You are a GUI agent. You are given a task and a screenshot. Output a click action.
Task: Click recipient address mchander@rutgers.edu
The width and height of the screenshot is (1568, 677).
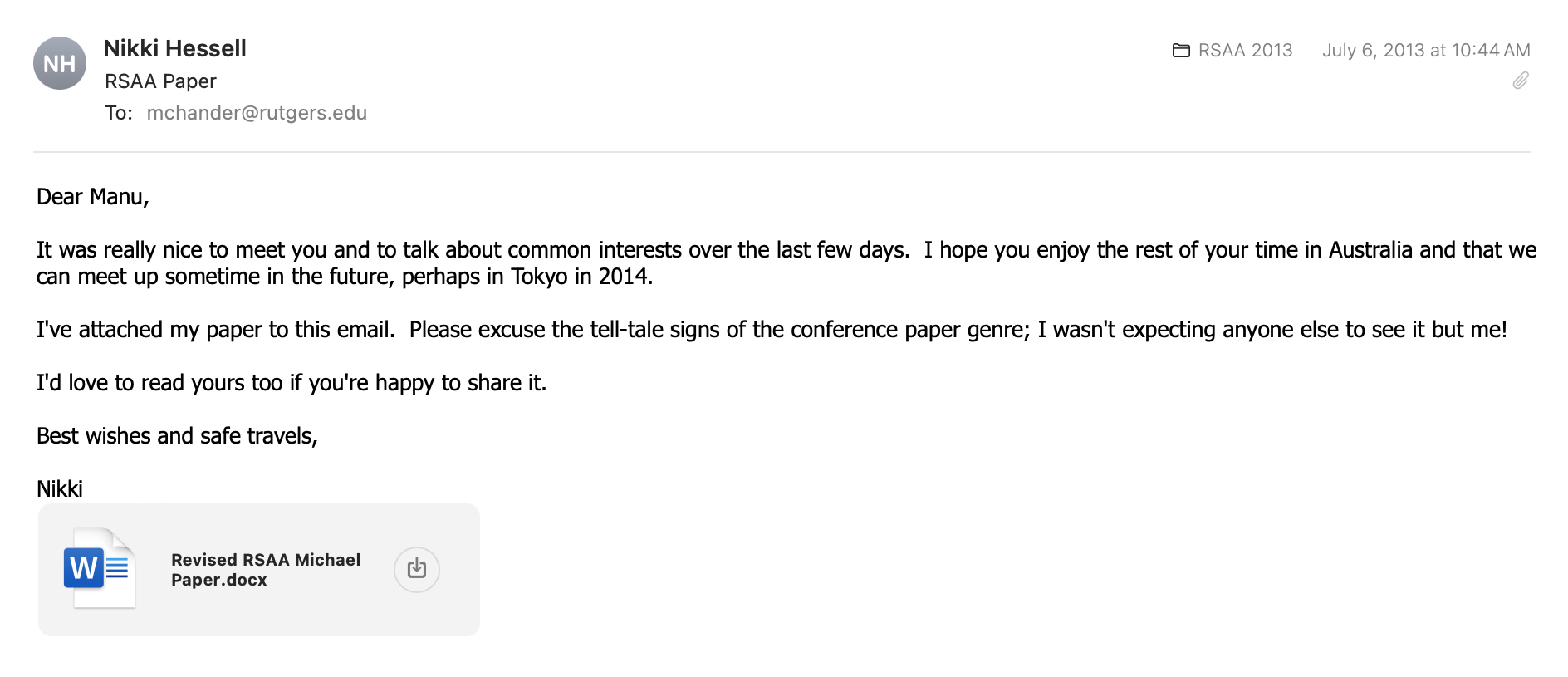click(257, 113)
